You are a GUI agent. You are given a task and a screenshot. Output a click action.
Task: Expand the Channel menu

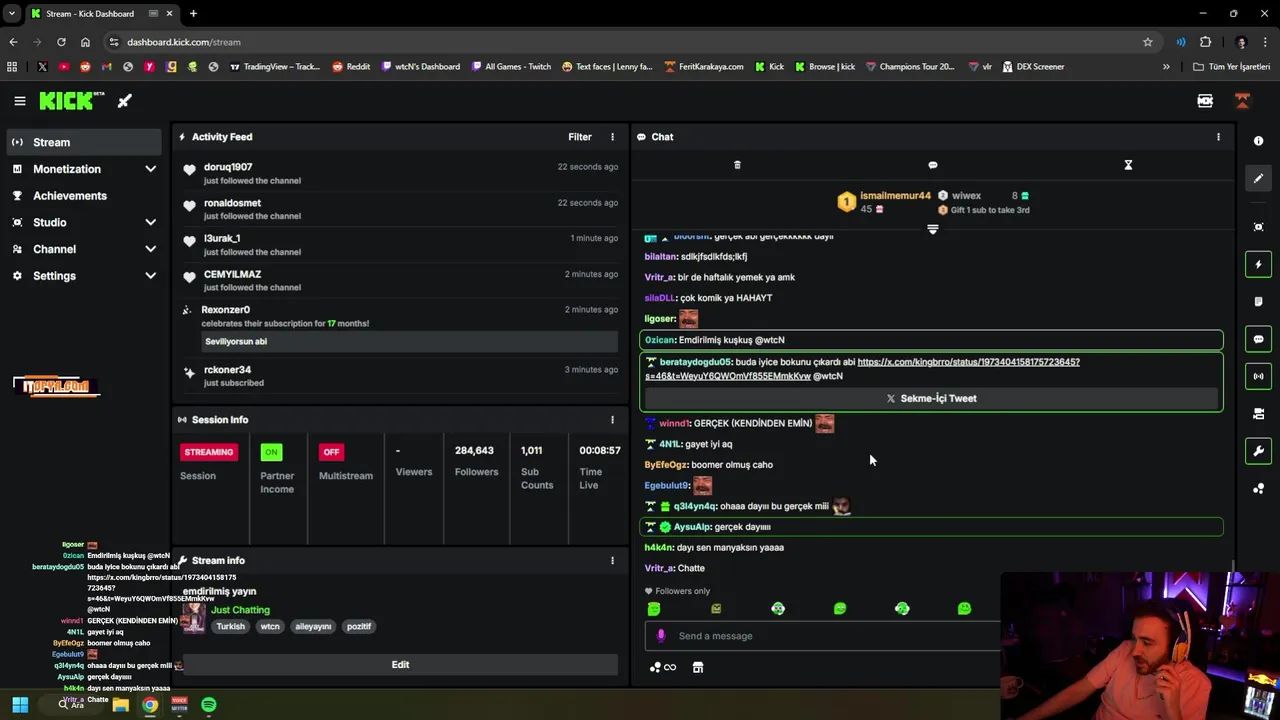click(x=84, y=249)
